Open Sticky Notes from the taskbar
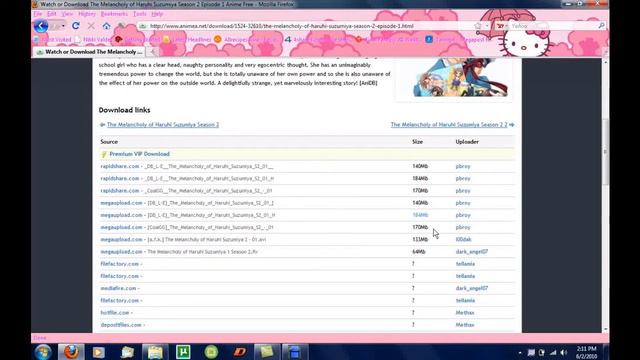The height and width of the screenshot is (360, 640). 267,352
